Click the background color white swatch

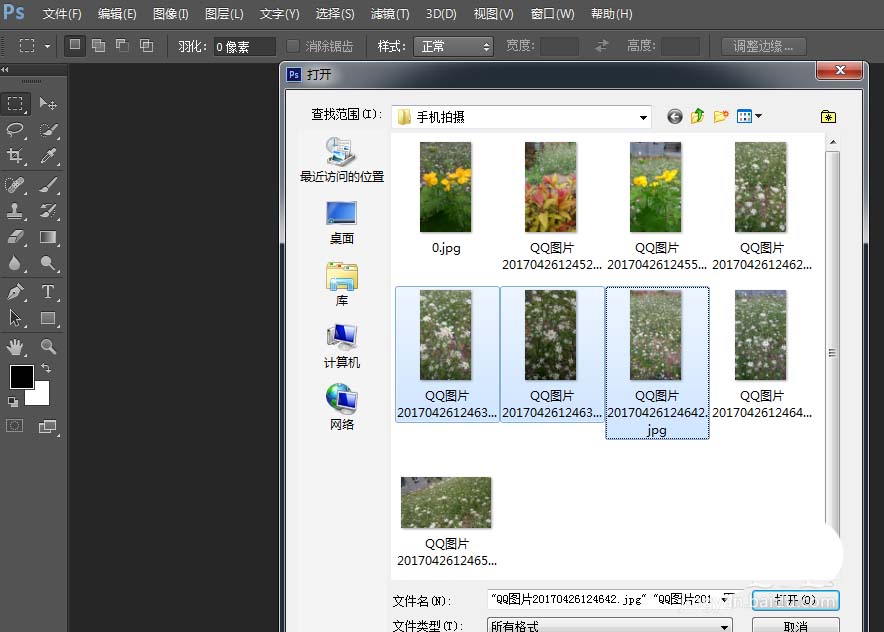[42, 397]
